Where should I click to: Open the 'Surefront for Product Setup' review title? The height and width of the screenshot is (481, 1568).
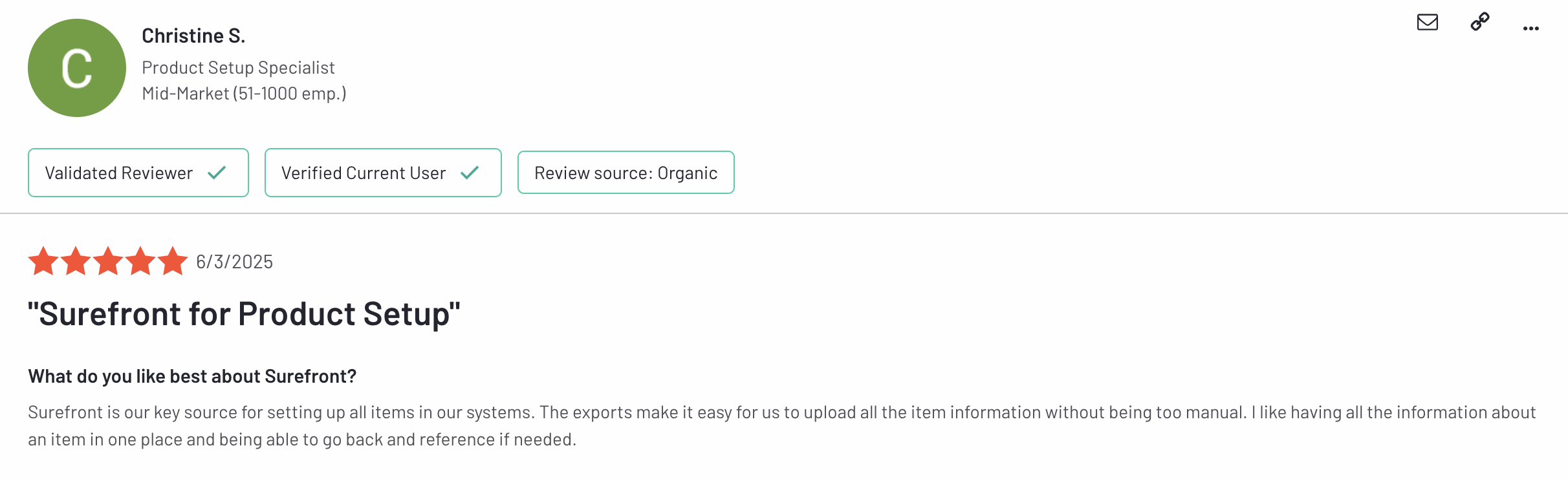pos(244,314)
